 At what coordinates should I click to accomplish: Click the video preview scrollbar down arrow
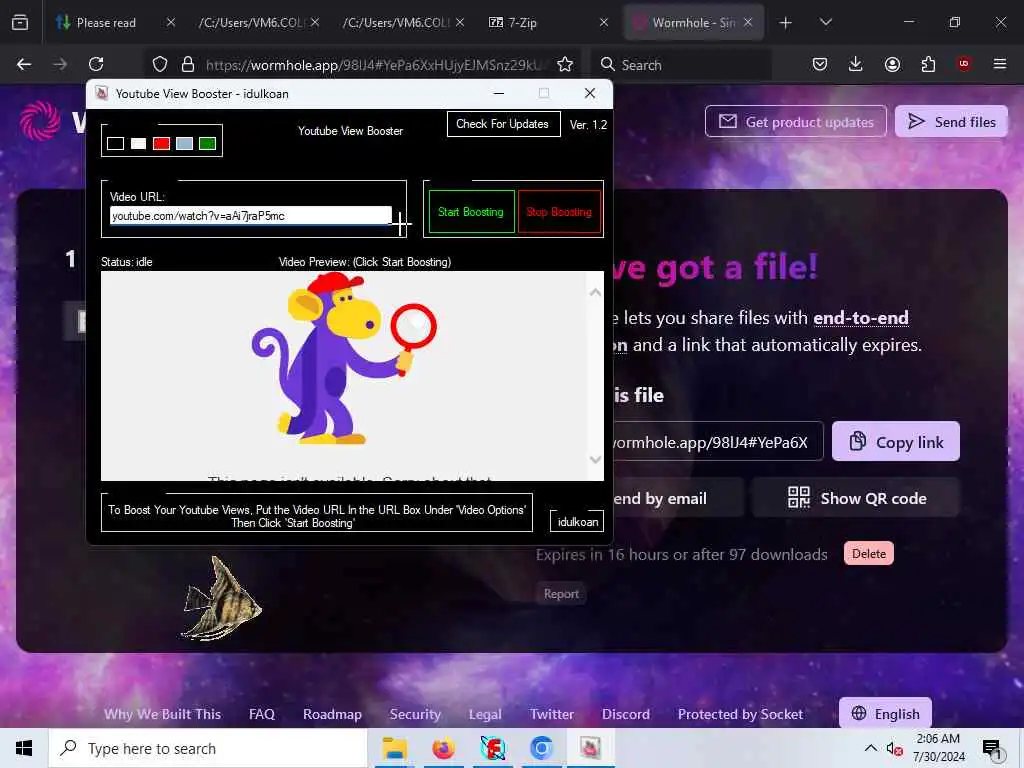click(595, 460)
